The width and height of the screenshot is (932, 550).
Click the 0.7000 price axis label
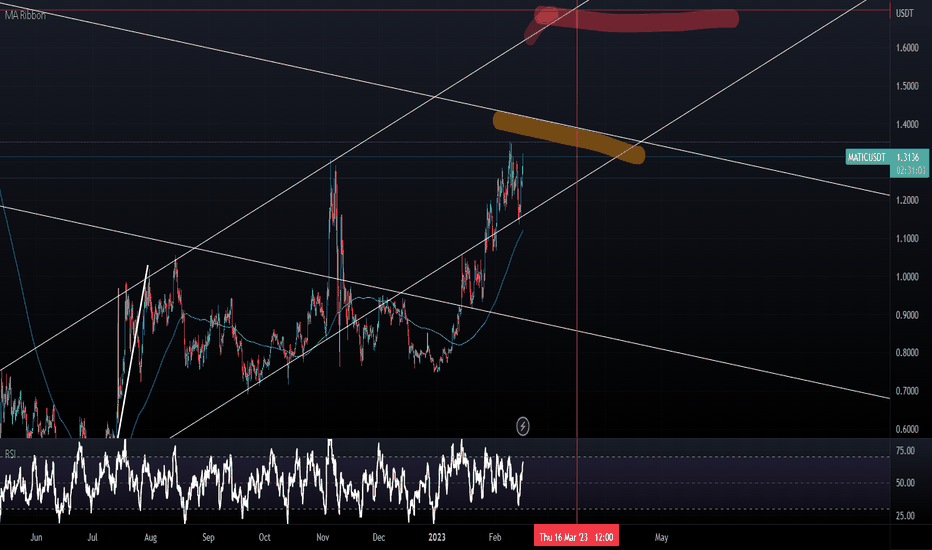[x=908, y=391]
